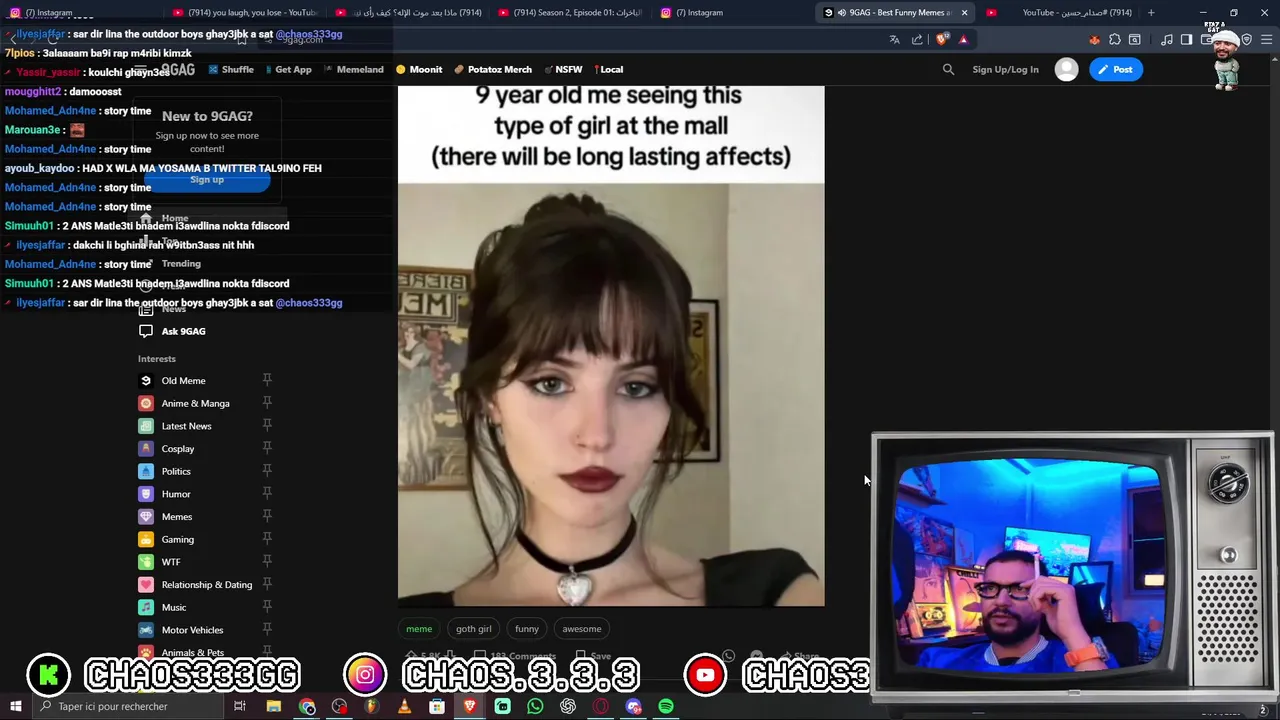The width and height of the screenshot is (1280, 720).
Task: Open the MetaMask fox extension
Action: 1094,39
